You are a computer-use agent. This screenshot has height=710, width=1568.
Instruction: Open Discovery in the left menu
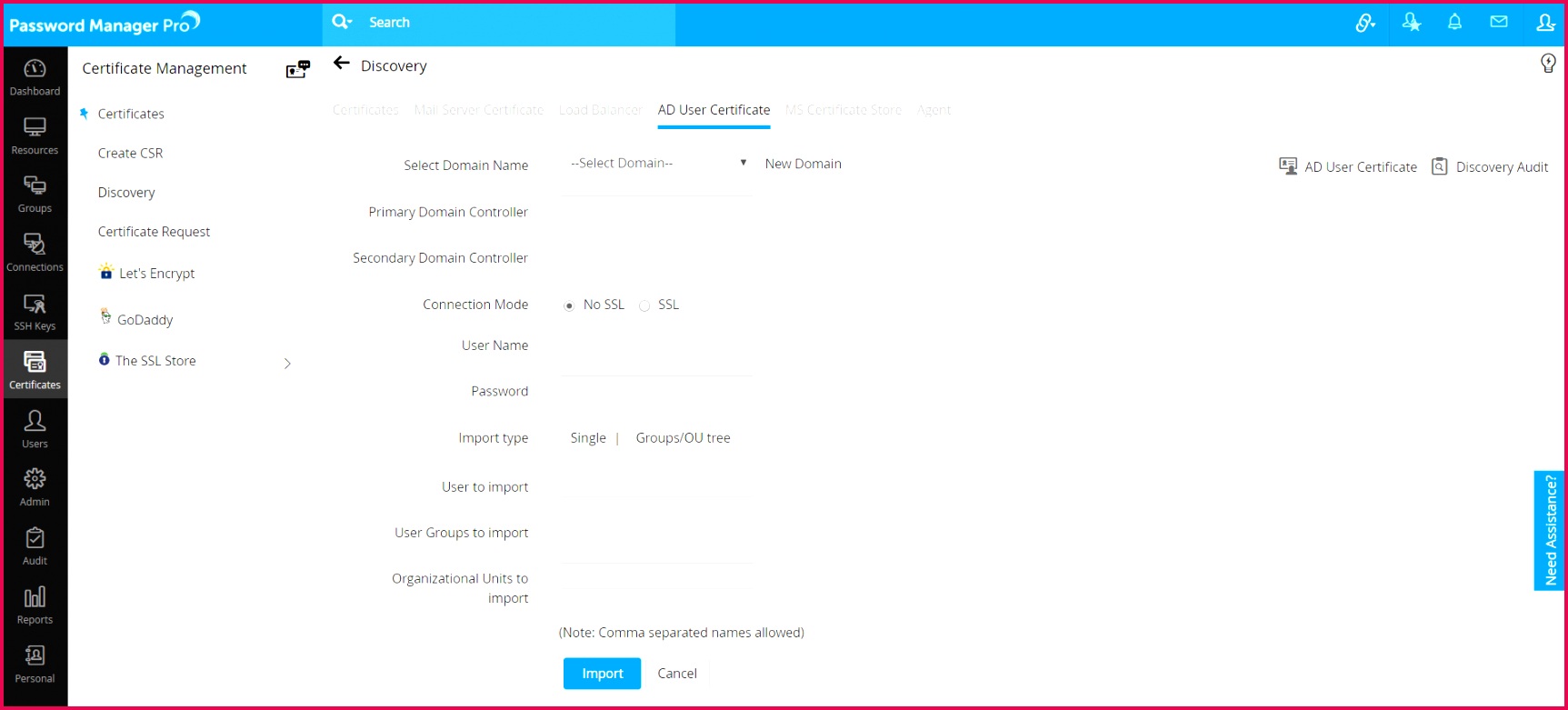(x=126, y=193)
